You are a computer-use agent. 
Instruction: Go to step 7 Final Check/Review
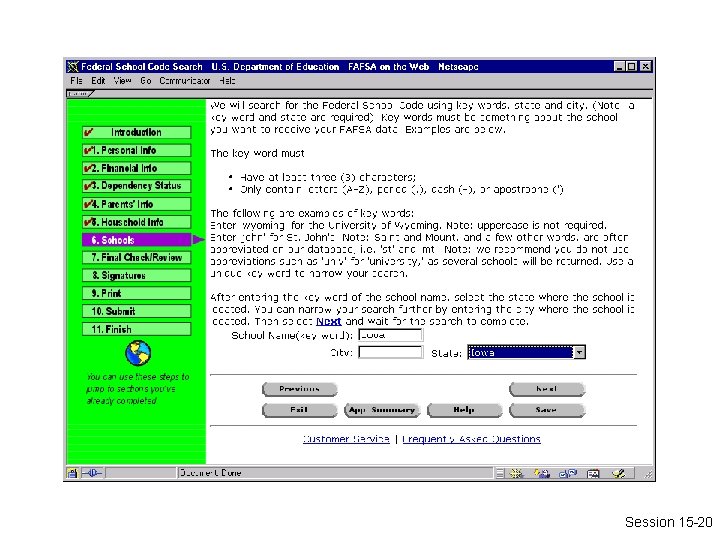pos(137,258)
